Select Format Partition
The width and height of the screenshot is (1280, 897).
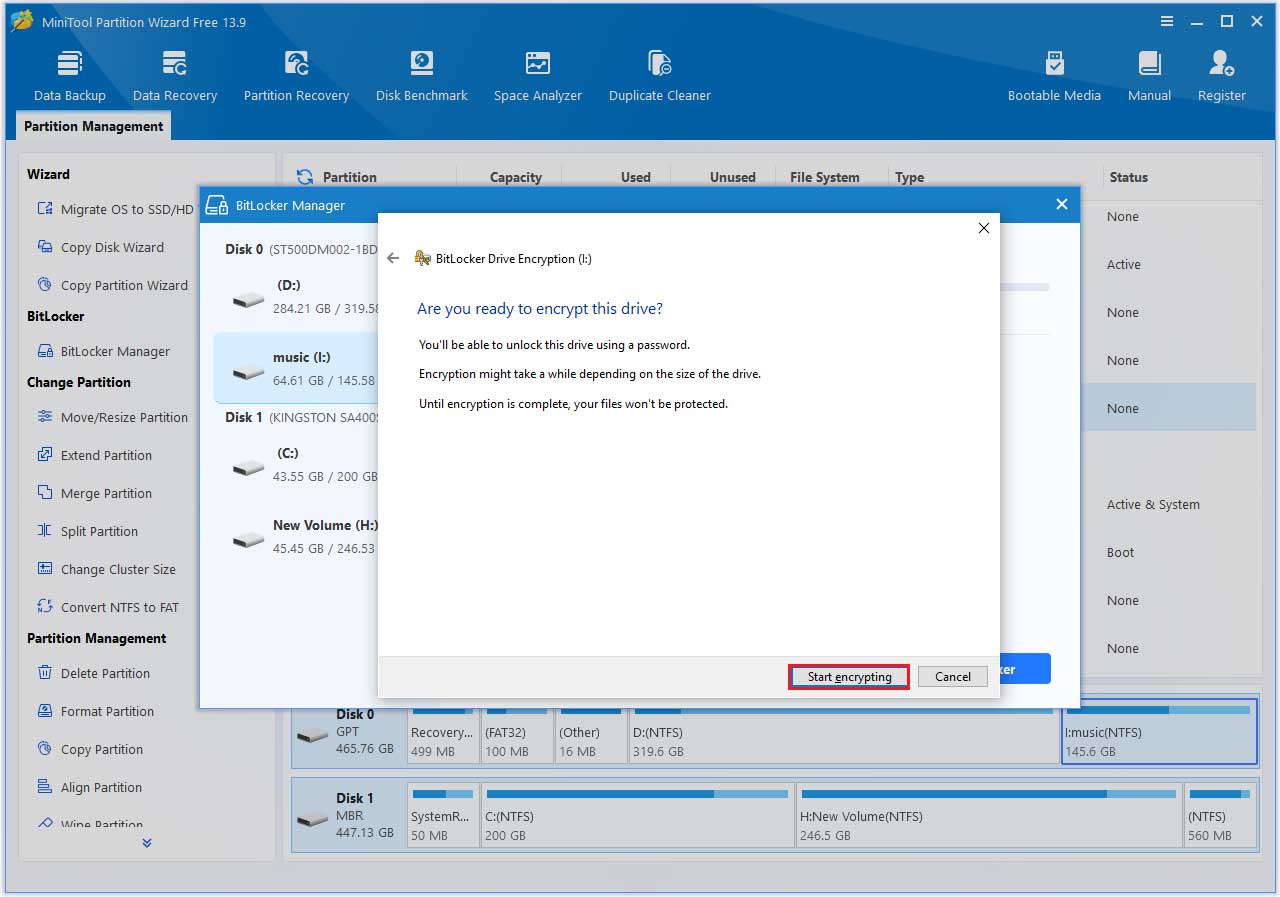pyautogui.click(x=95, y=711)
